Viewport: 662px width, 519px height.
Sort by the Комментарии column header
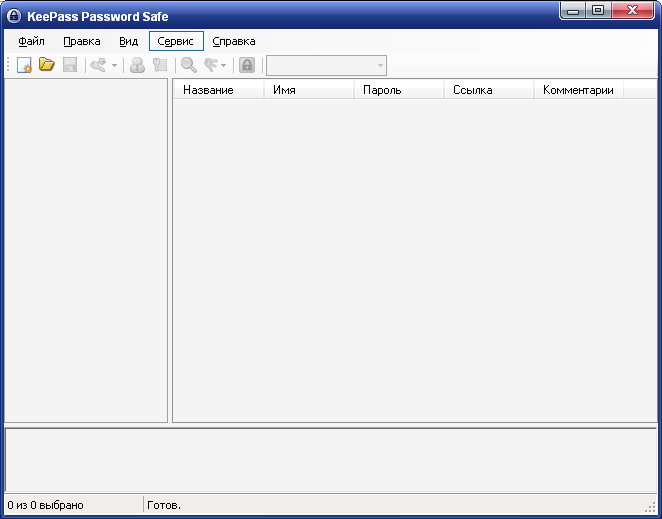coord(579,90)
